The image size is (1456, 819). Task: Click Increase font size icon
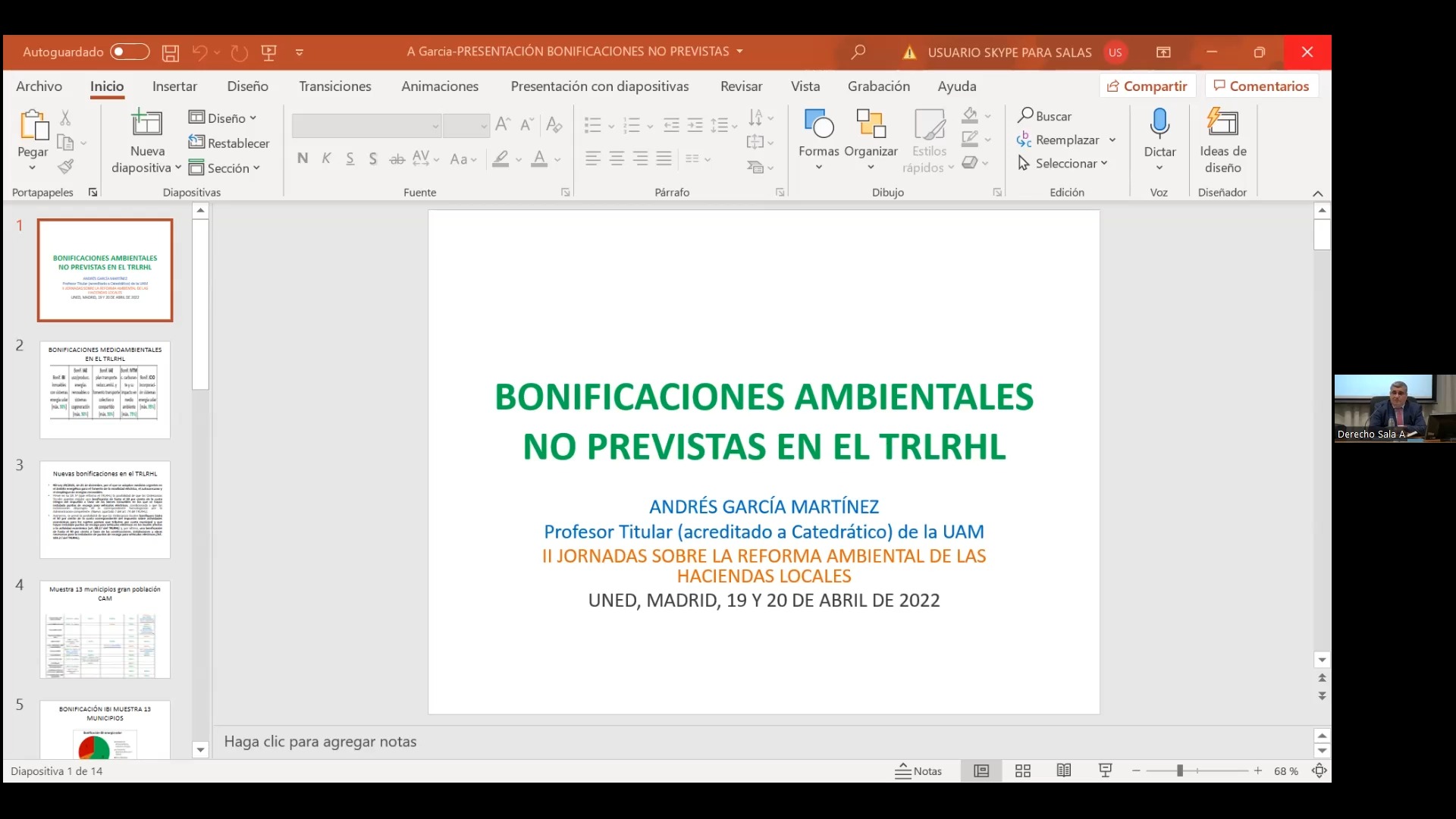[503, 124]
